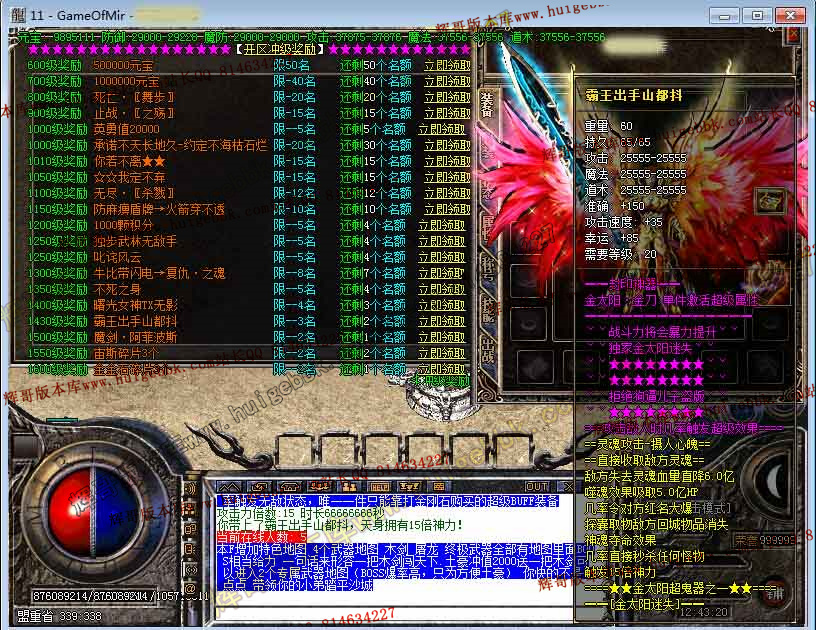Screen dimensions: 816x630
Task: Claim the 你若不离★★ 1010级 reward
Action: (x=447, y=162)
